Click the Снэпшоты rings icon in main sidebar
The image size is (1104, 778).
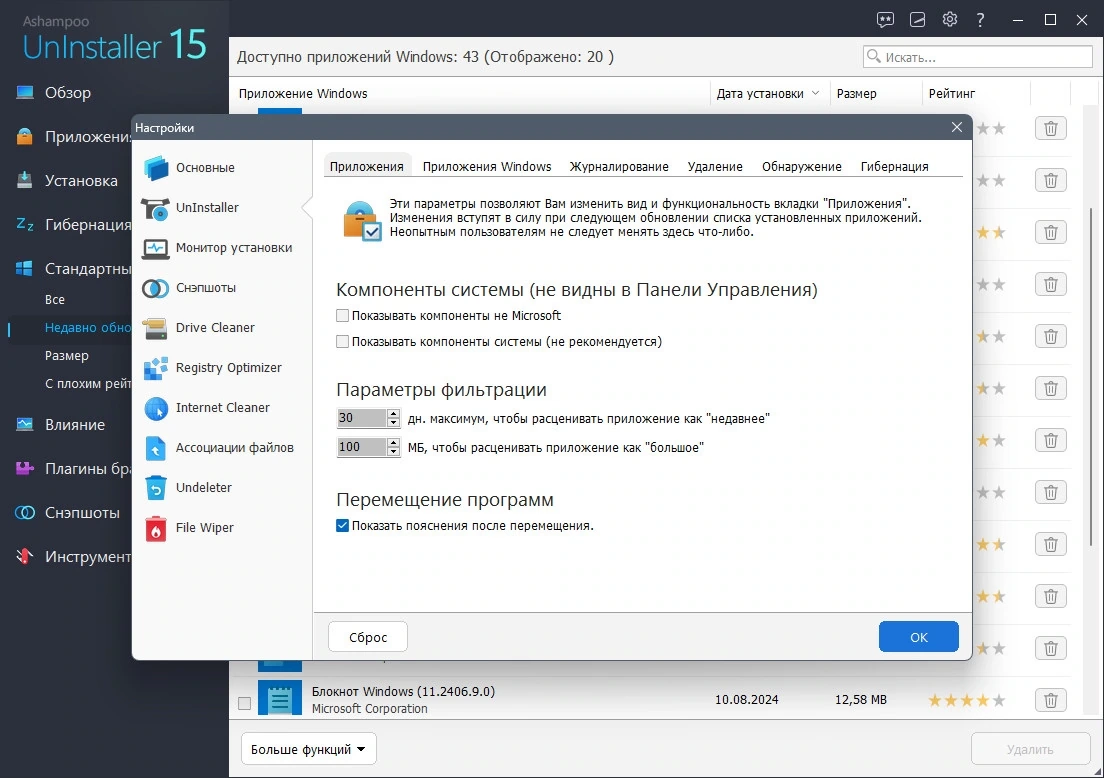point(25,513)
